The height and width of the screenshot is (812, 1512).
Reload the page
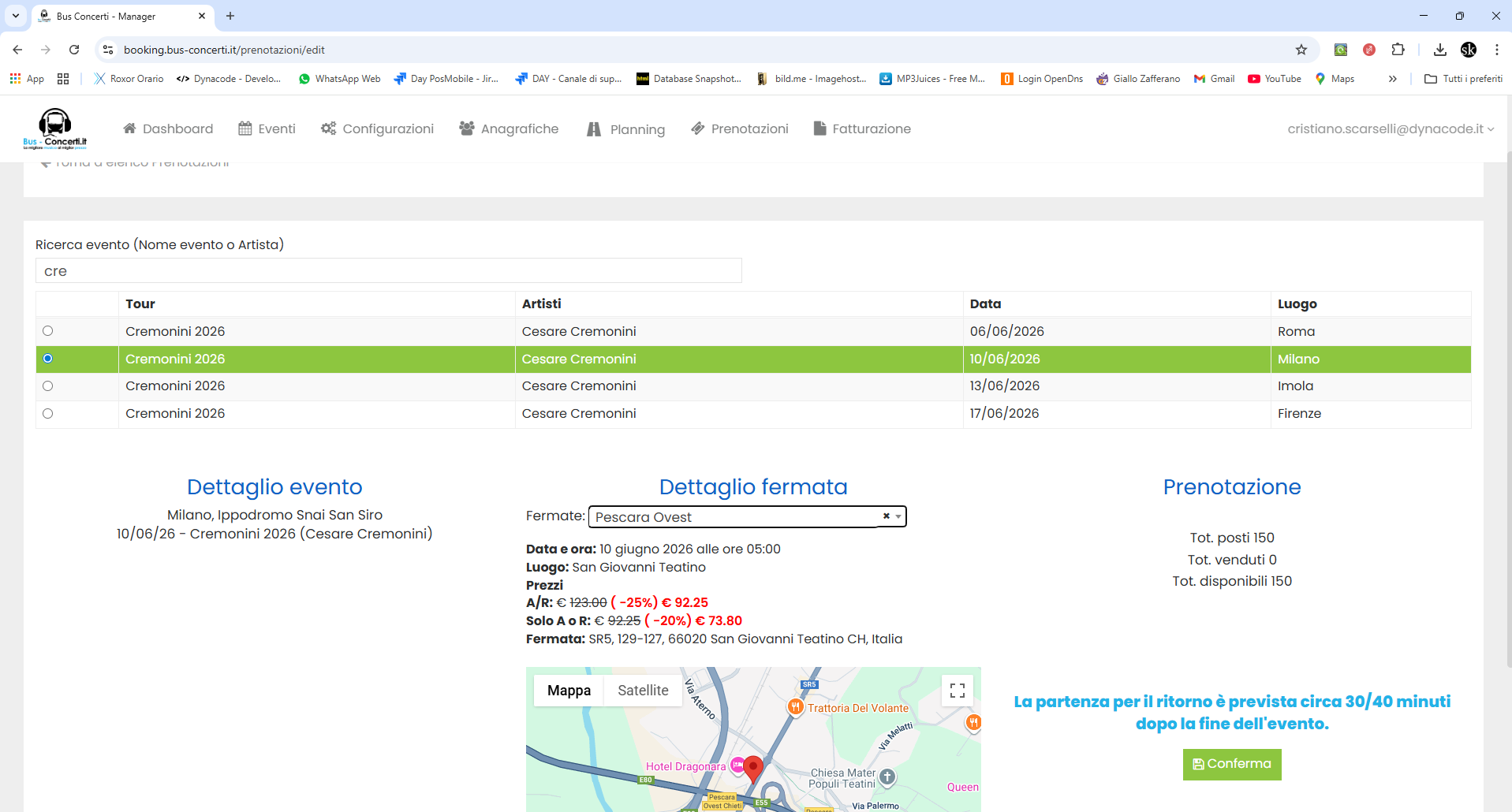[74, 50]
